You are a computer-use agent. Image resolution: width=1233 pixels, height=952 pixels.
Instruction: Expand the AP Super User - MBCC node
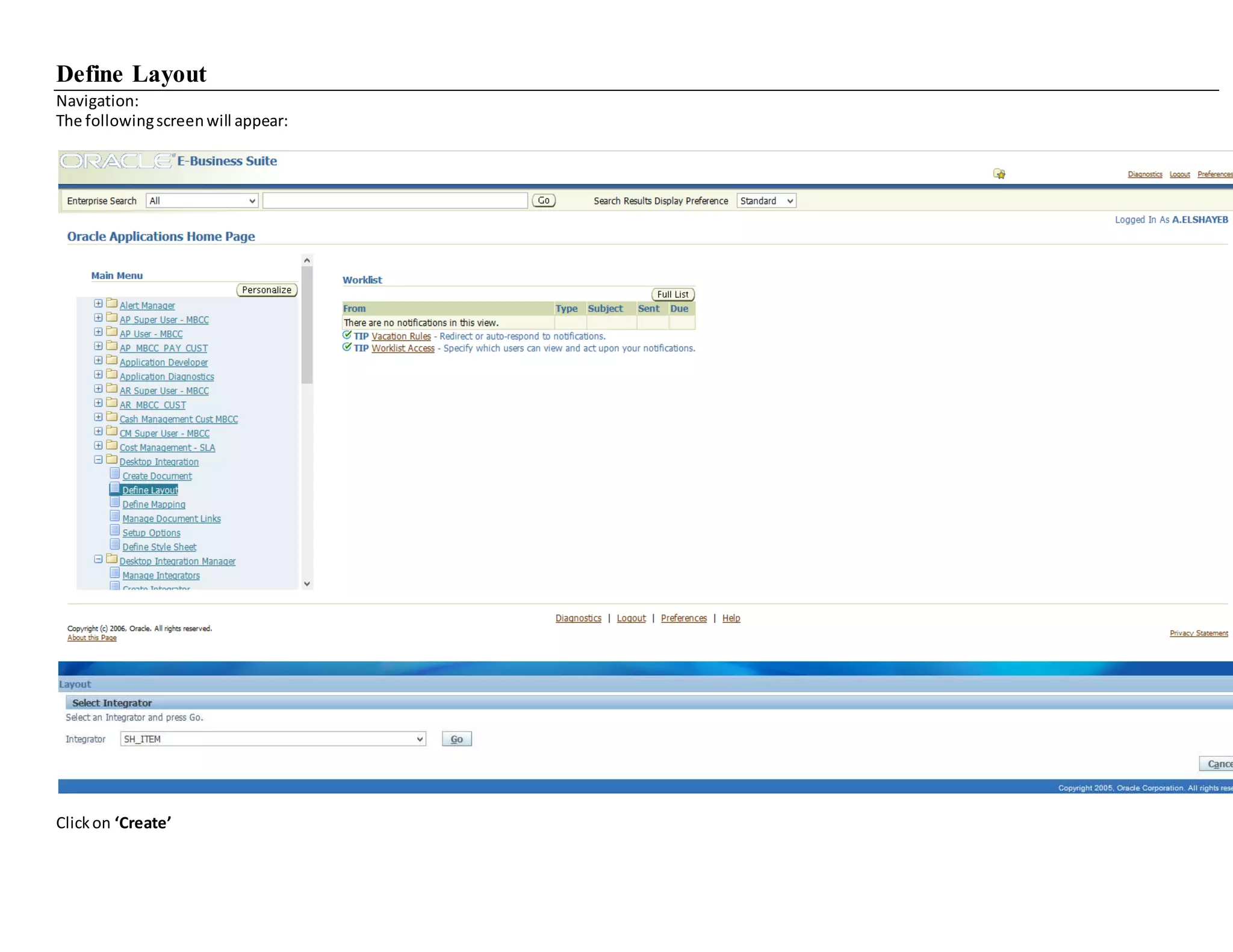pos(98,318)
